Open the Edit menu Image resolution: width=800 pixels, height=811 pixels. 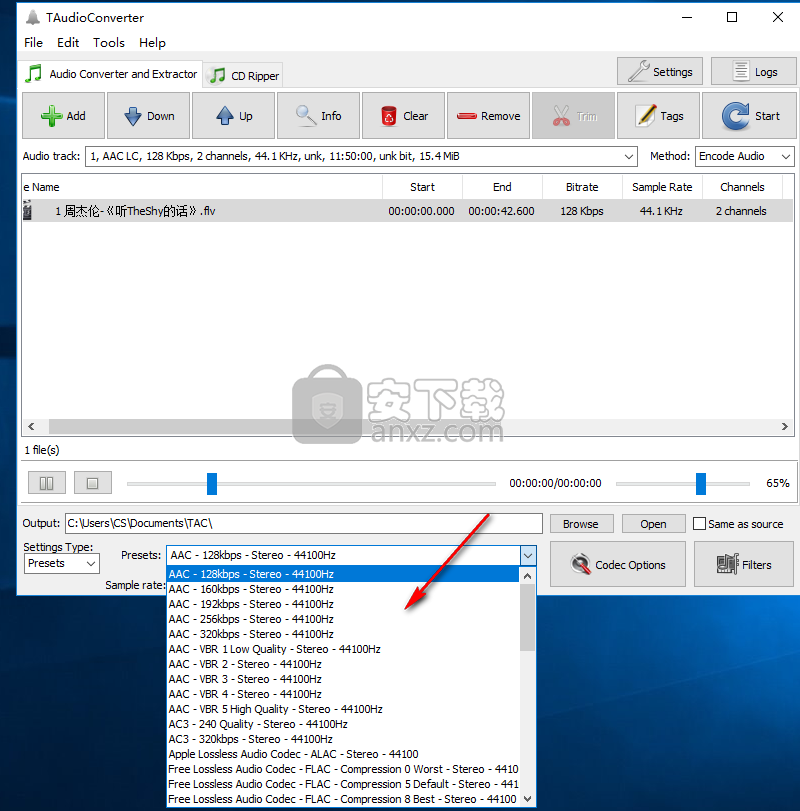pyautogui.click(x=68, y=42)
